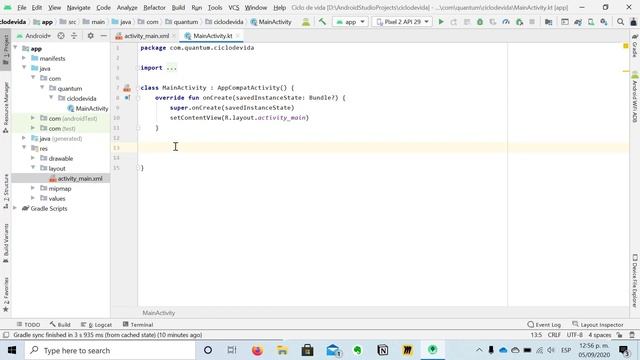Collapse the app module tree node
Screen dimensions: 640x360
(16, 48)
